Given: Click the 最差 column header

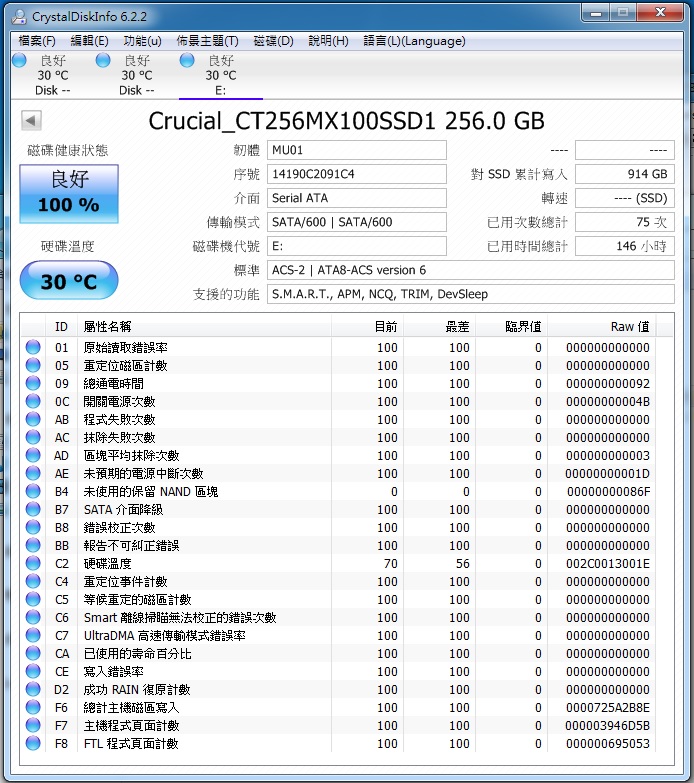Looking at the screenshot, I should click(x=440, y=327).
